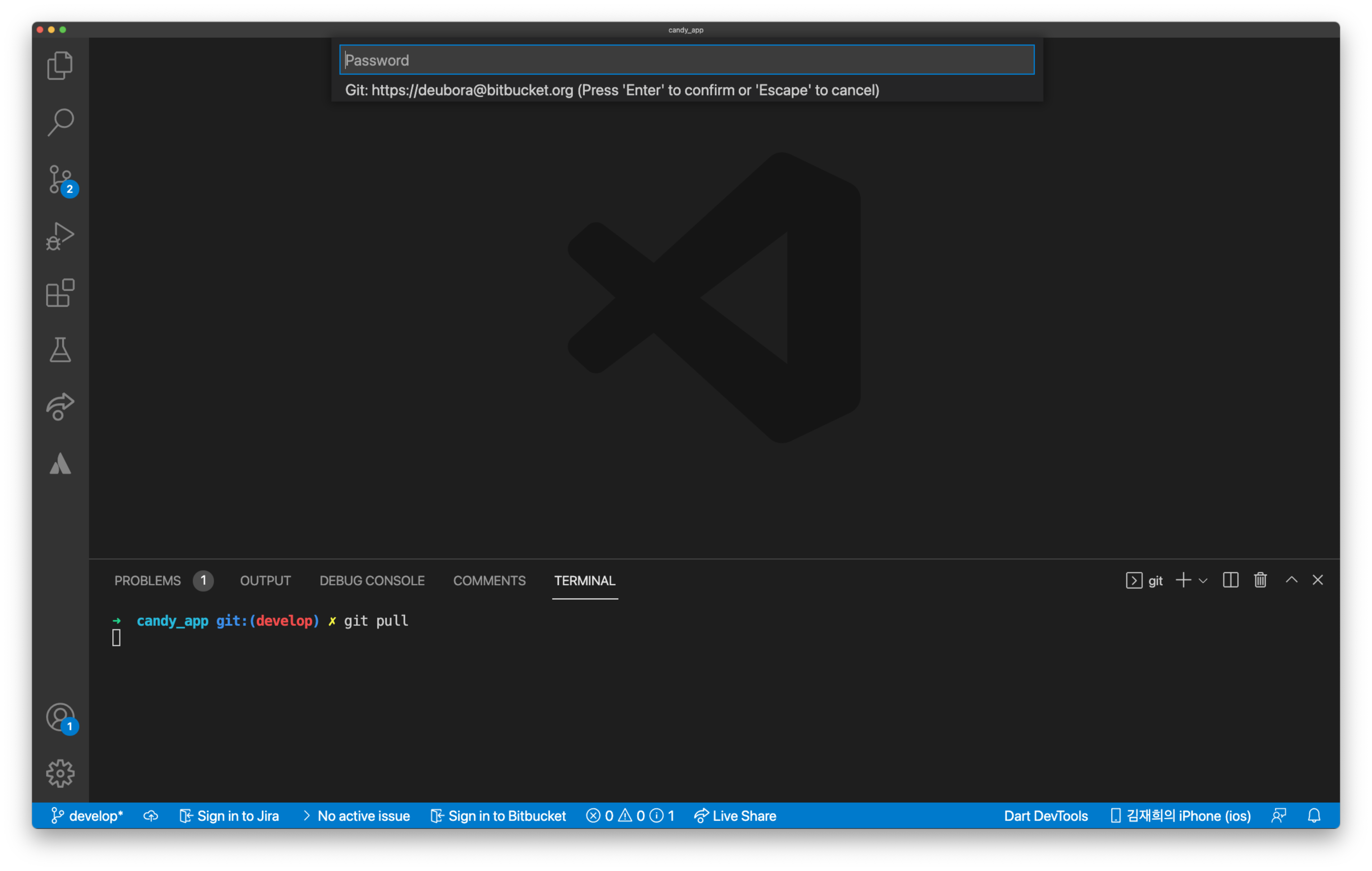
Task: Open the Extensions view icon
Action: [x=60, y=293]
